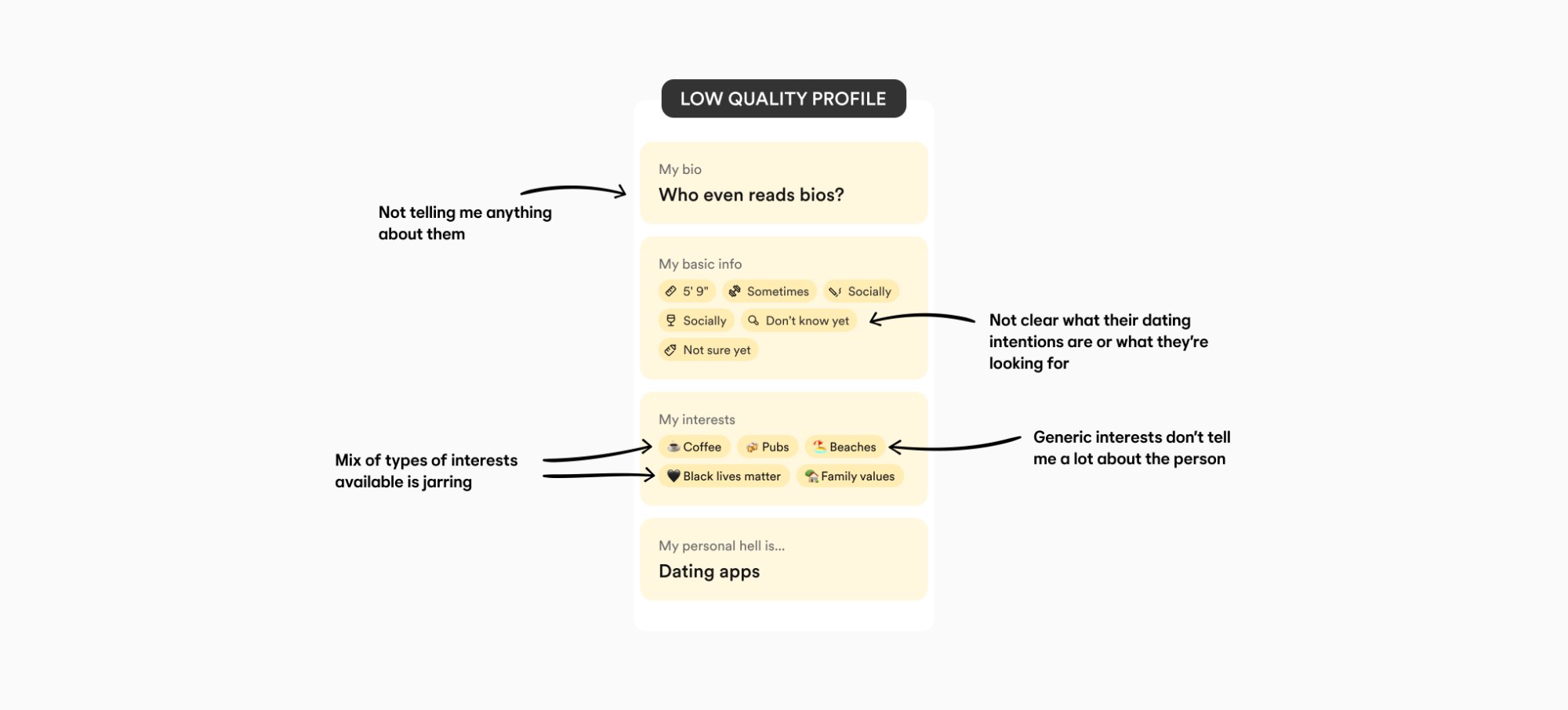This screenshot has height=710, width=1568.
Task: Click the beer mugs emoji on the Pubs chip
Action: (x=752, y=447)
